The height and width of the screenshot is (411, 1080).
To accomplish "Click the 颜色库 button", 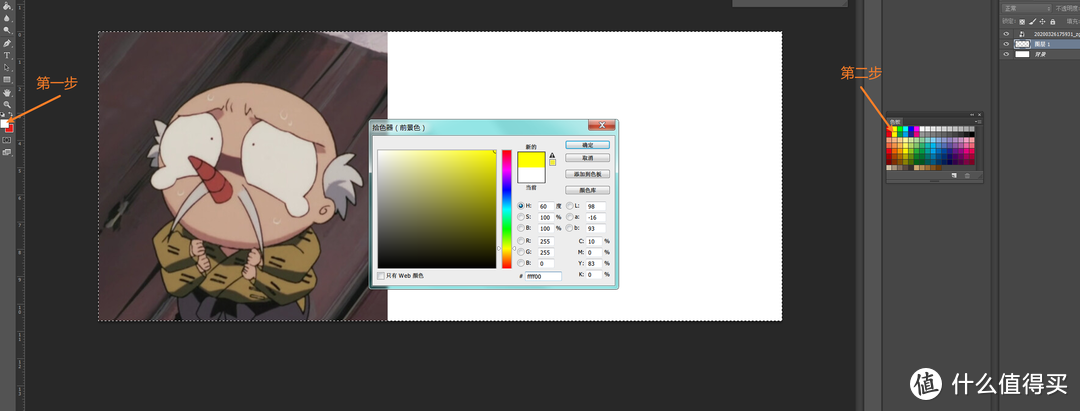I will click(x=587, y=190).
